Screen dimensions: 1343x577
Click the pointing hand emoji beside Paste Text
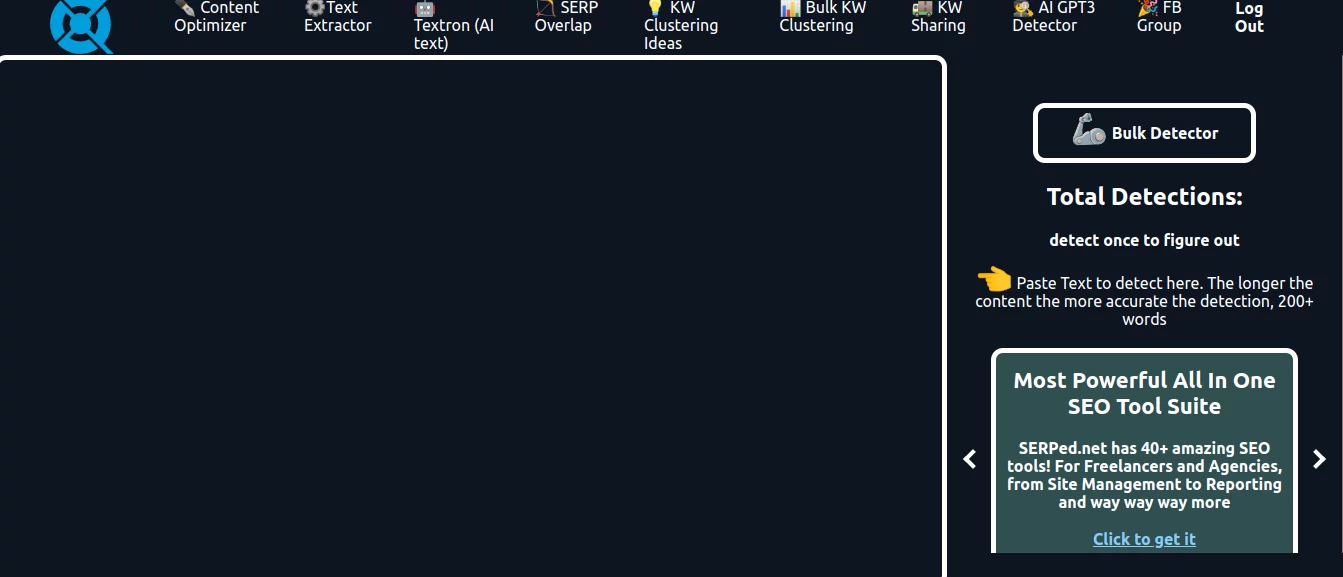point(993,279)
